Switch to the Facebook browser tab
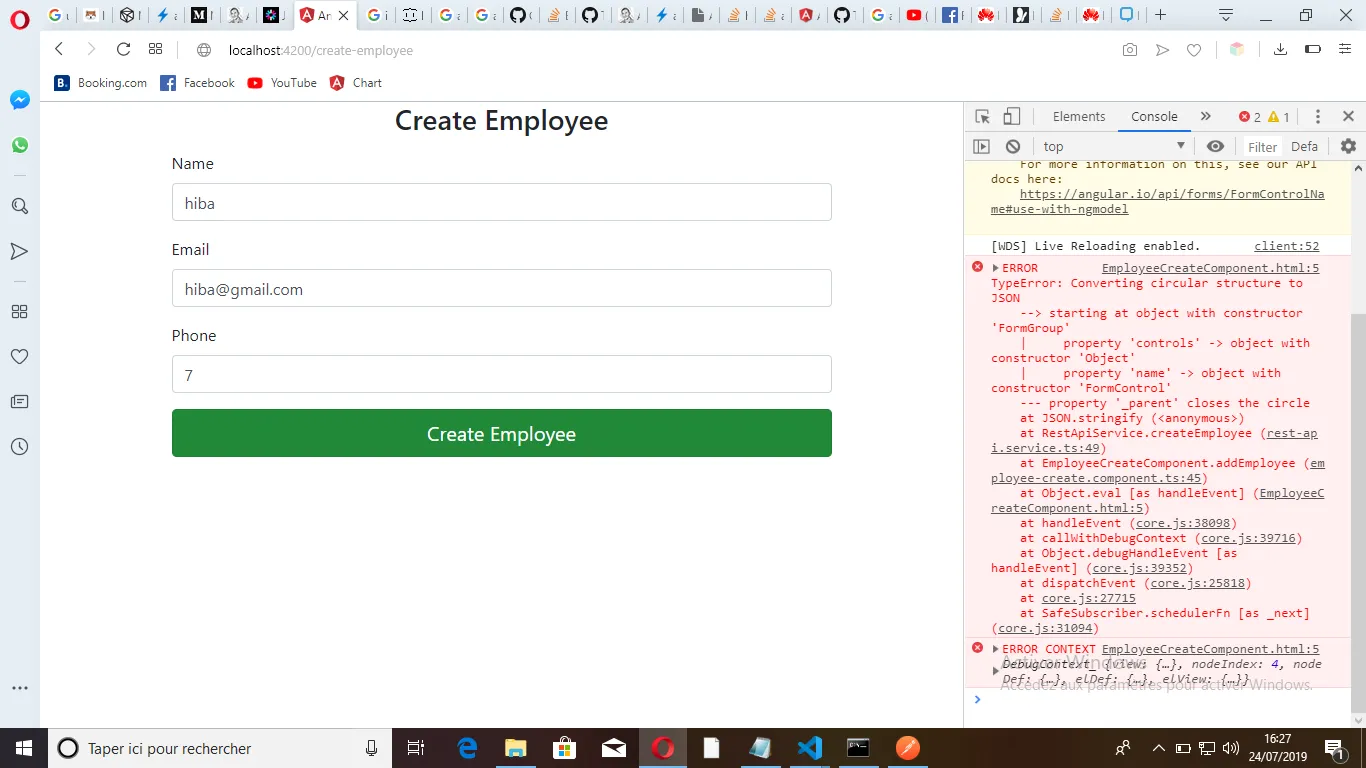The height and width of the screenshot is (768, 1366). tap(952, 15)
